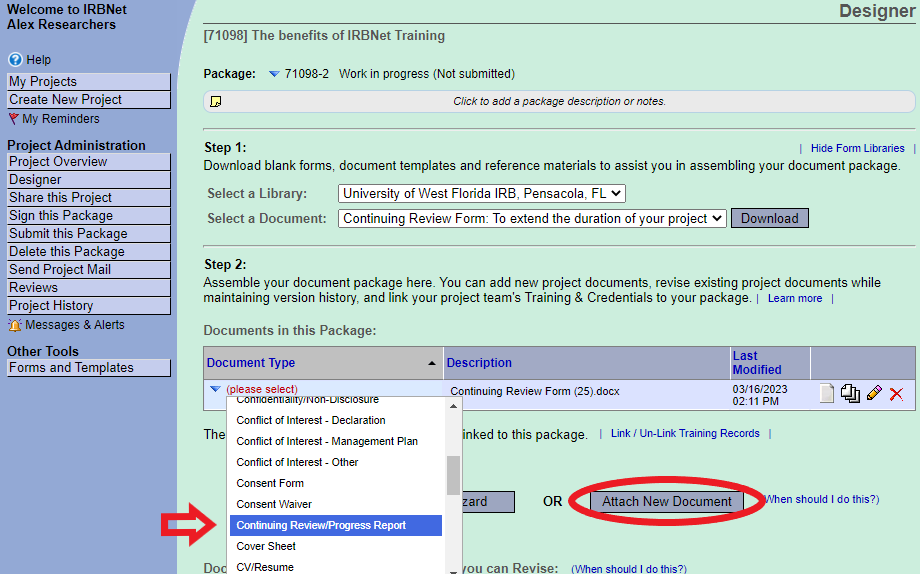Open Create New Project
This screenshot has height=574, width=920.
(x=89, y=100)
